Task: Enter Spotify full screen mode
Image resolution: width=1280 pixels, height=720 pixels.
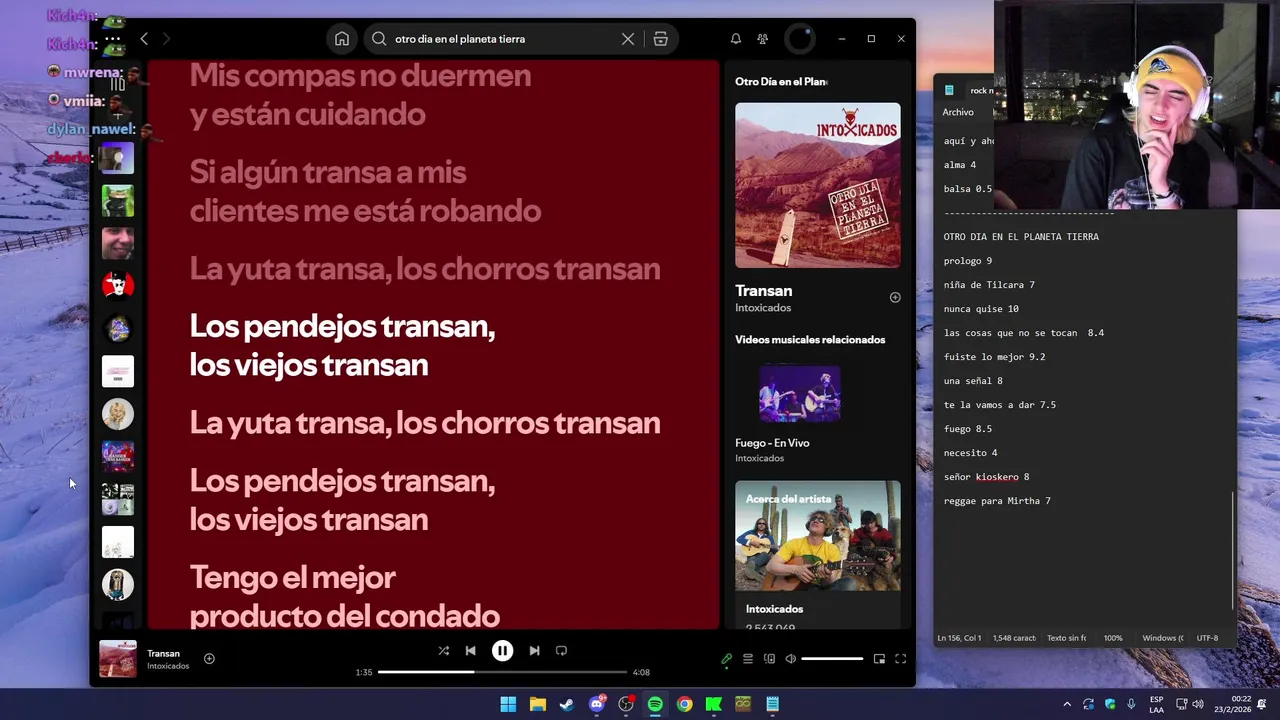Action: point(900,659)
